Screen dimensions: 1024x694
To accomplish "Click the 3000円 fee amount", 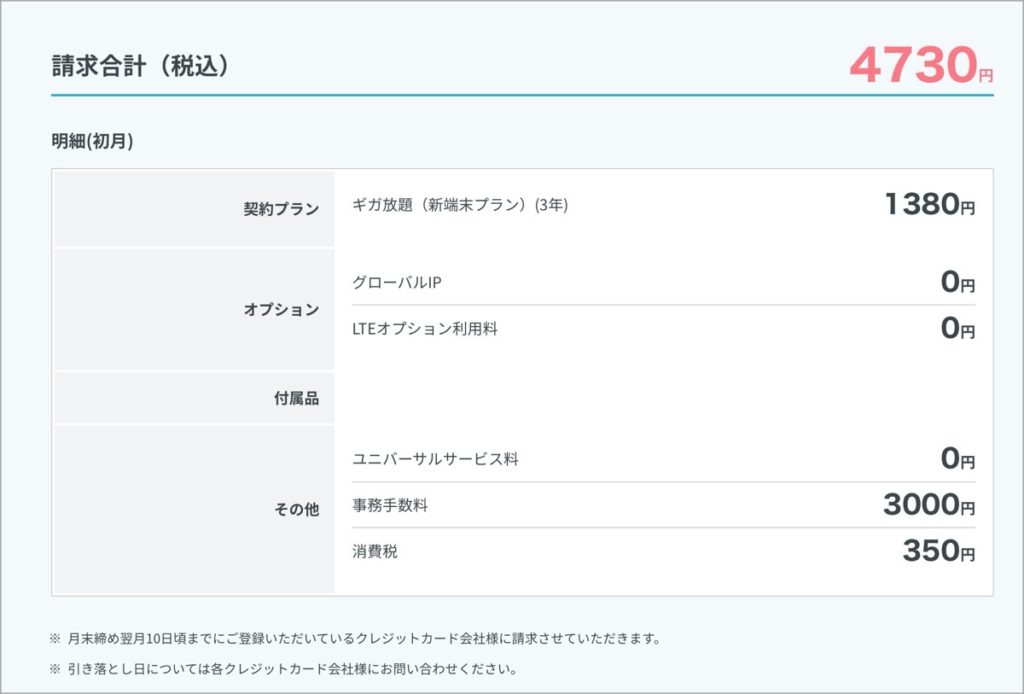I will [929, 505].
